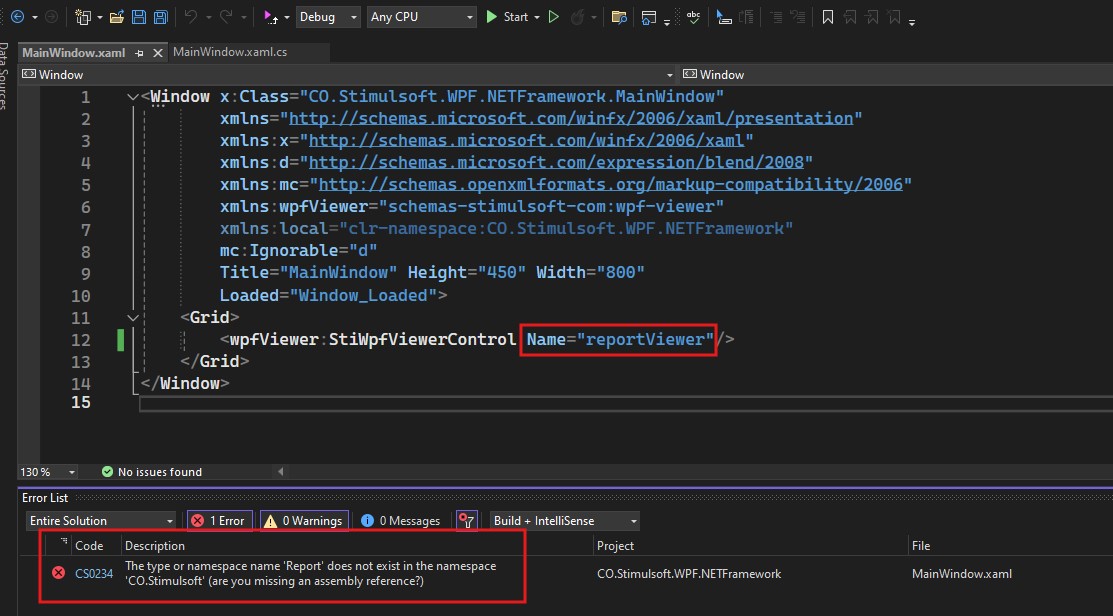This screenshot has height=616, width=1113.
Task: Clear all bookmarks icon
Action: click(x=894, y=17)
